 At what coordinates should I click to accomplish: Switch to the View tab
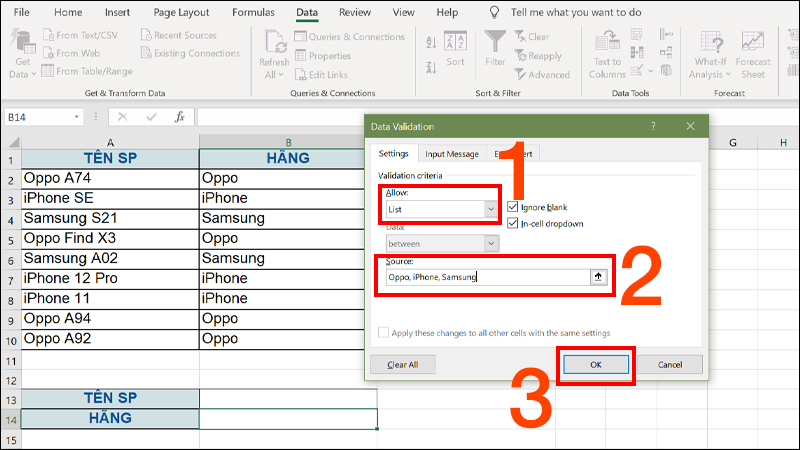click(x=403, y=12)
